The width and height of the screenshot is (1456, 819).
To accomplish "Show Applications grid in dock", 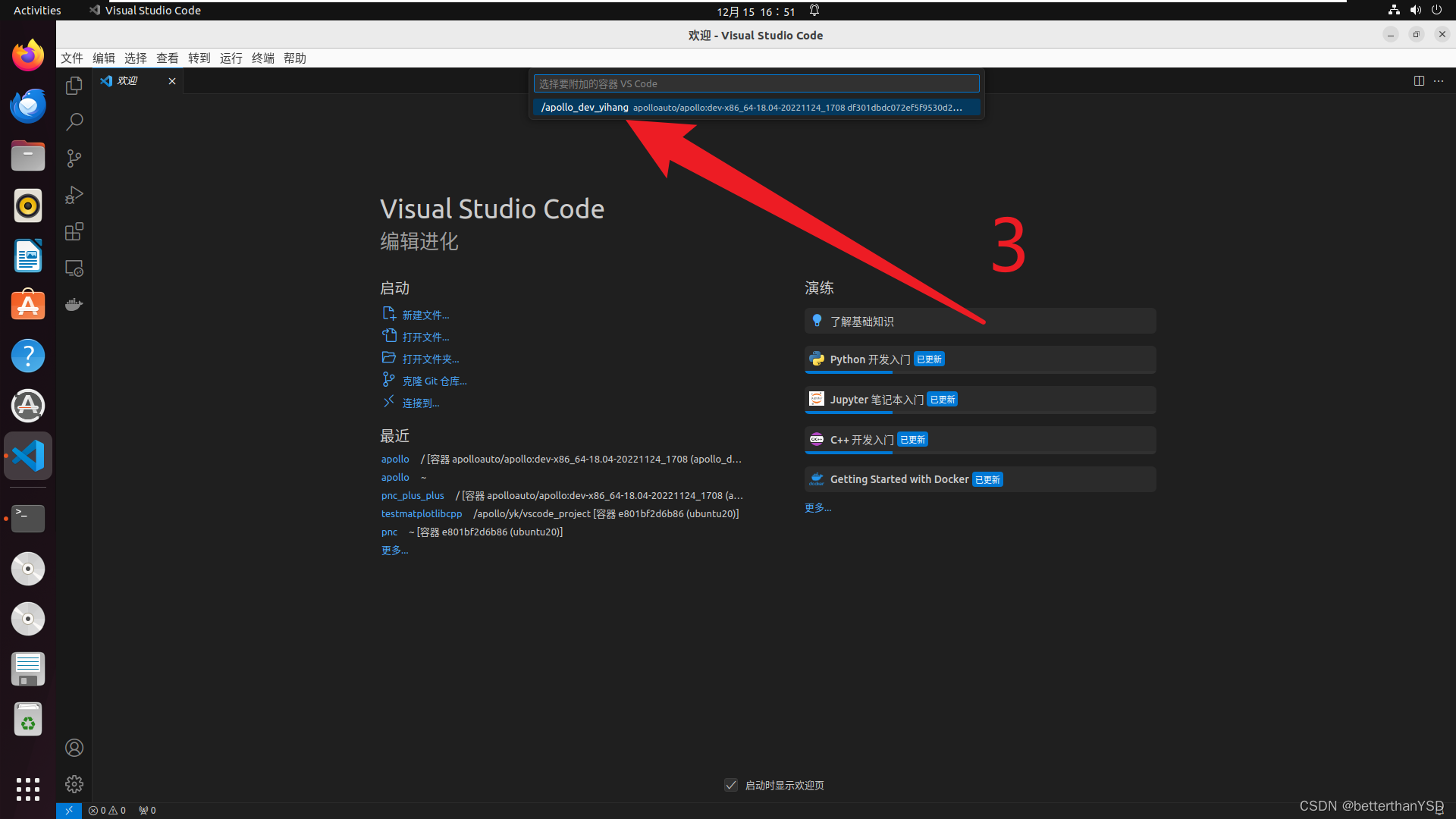I will click(28, 789).
